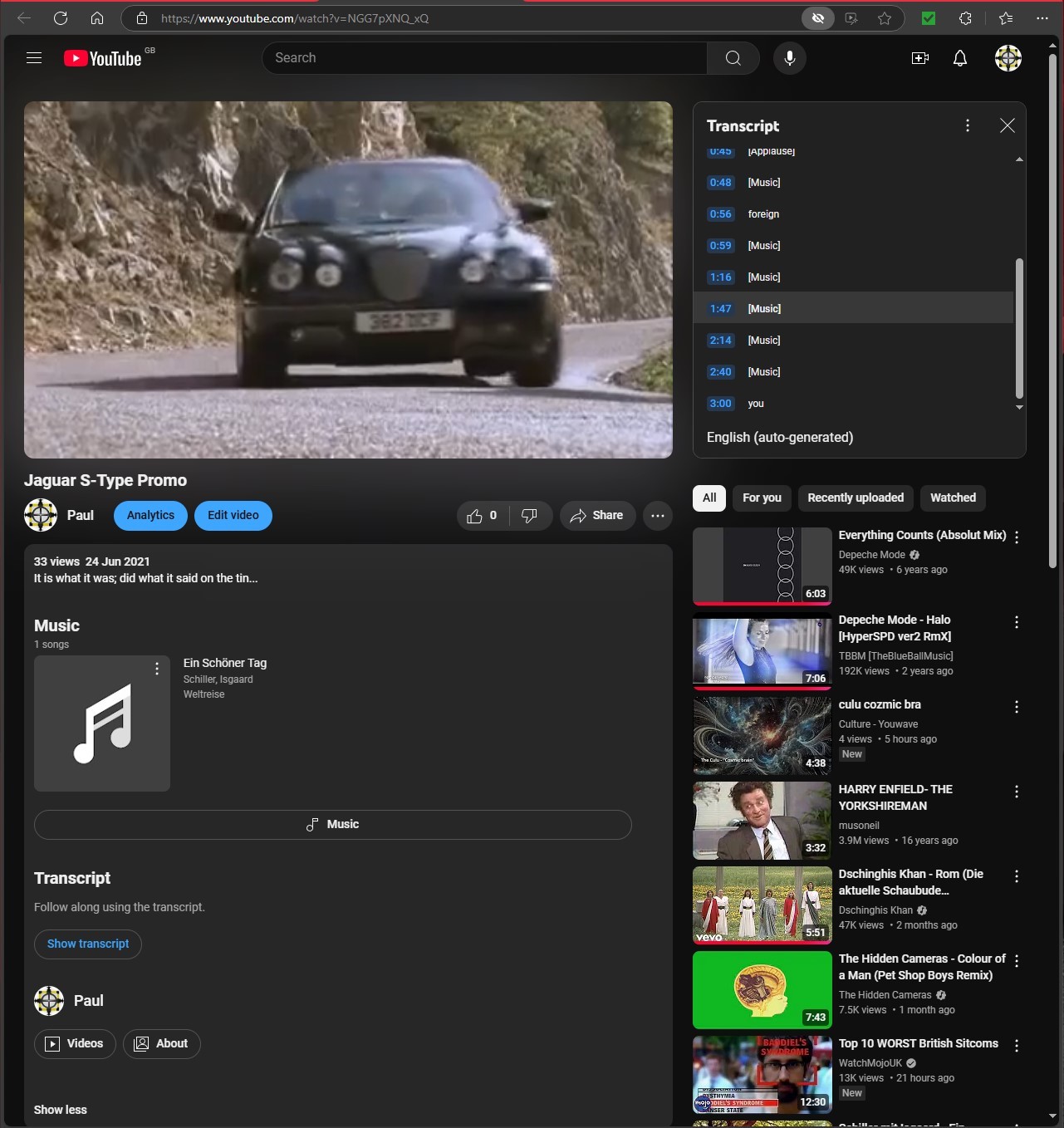The image size is (1064, 1128).
Task: Open options for The Hidden Cameras video
Action: 1017,961
